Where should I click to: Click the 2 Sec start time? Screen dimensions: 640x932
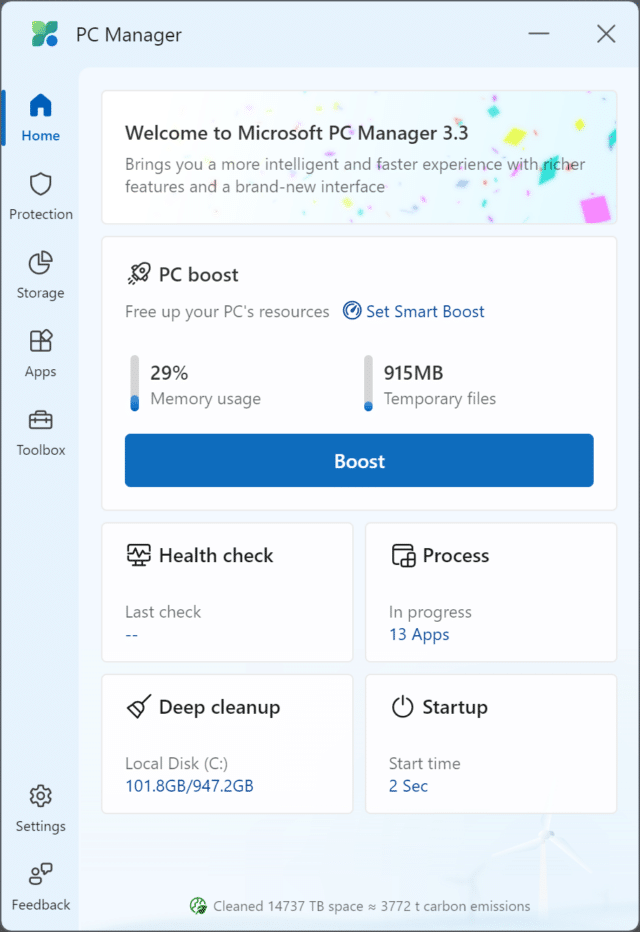click(408, 786)
